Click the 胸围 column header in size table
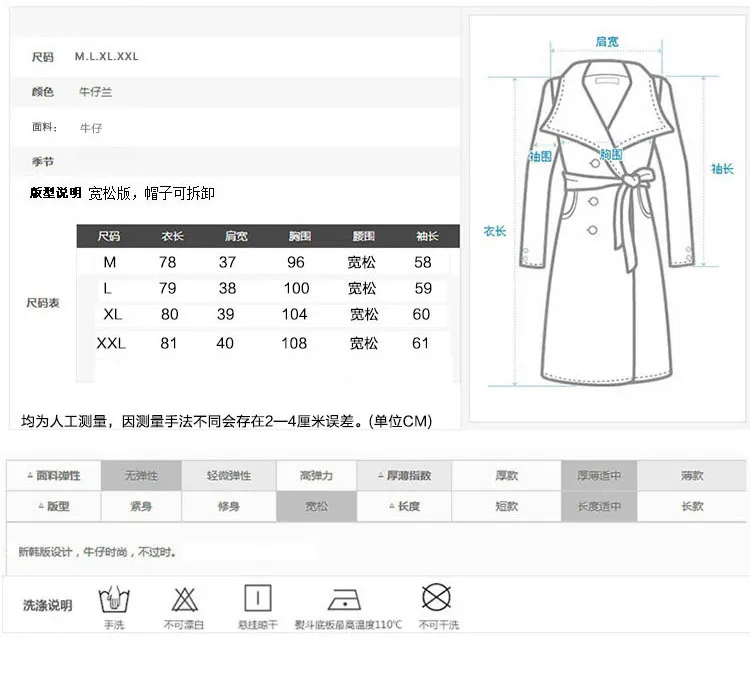 click(300, 236)
